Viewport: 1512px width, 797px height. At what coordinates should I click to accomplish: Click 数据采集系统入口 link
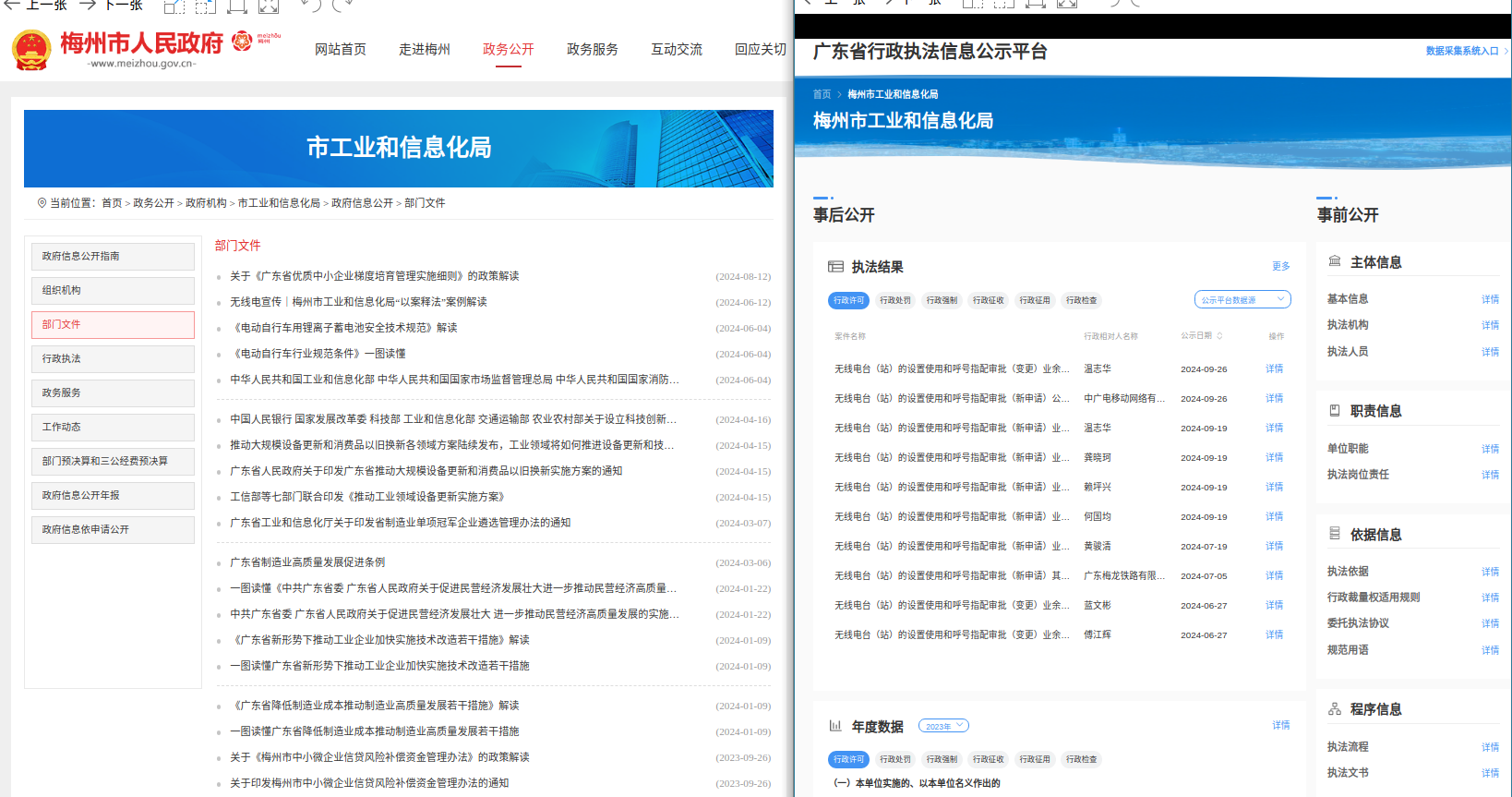click(1462, 51)
